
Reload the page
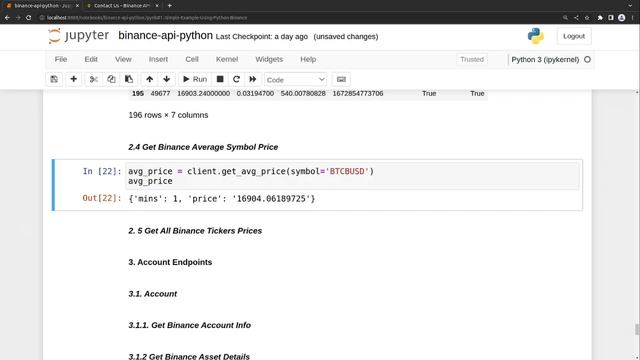coord(29,18)
